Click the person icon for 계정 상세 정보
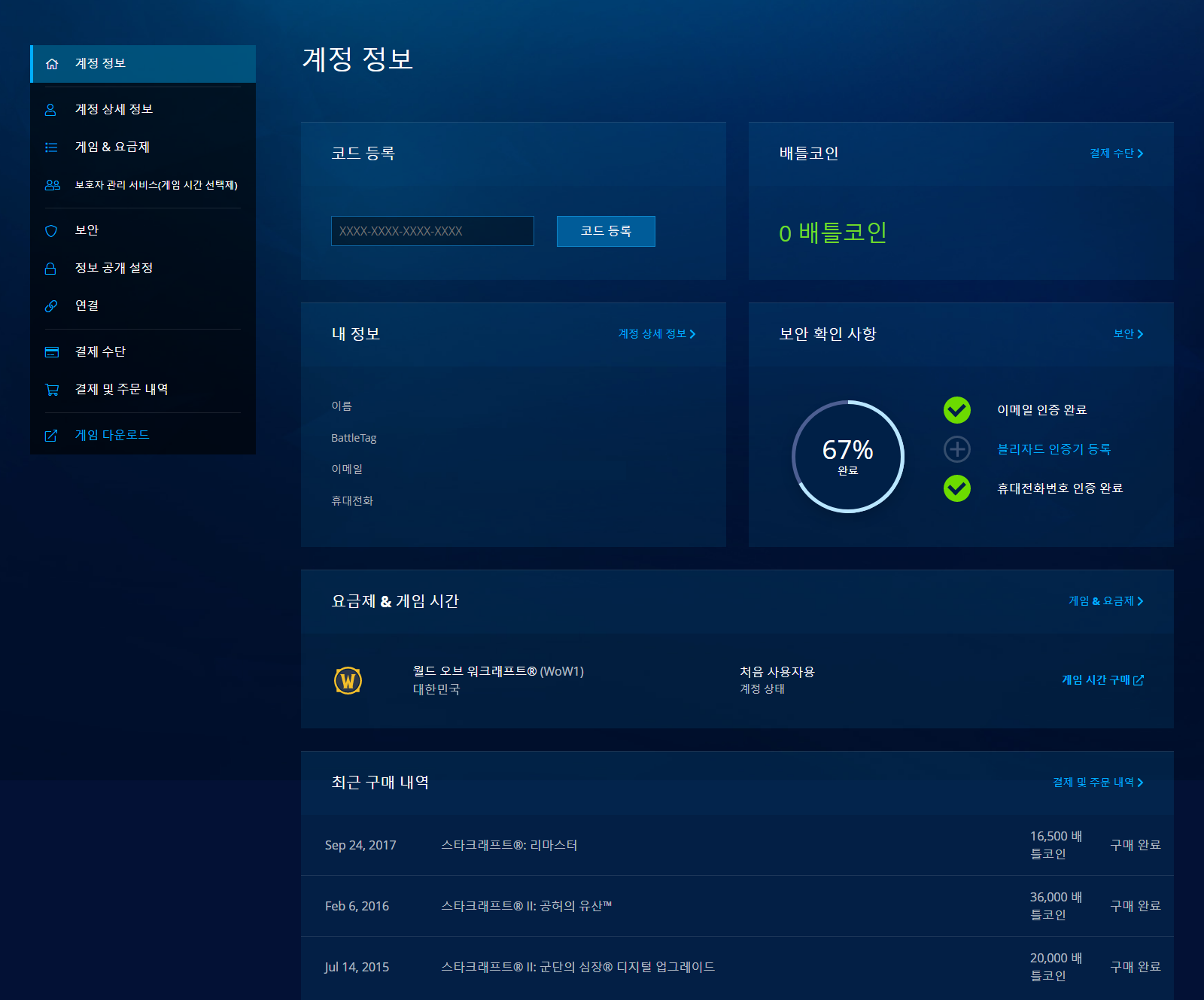This screenshot has height=1000, width=1204. [50, 110]
